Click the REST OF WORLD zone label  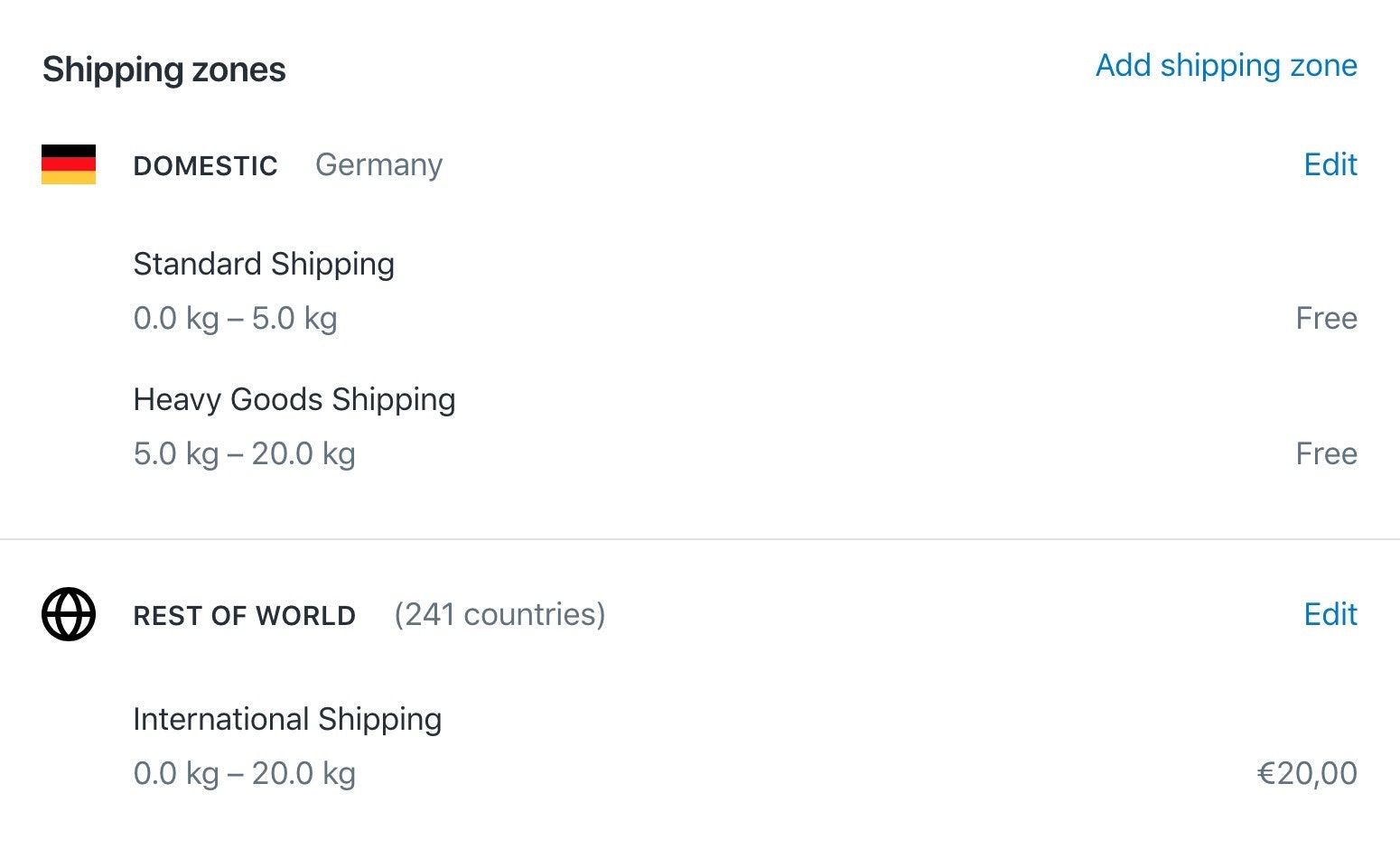point(245,616)
